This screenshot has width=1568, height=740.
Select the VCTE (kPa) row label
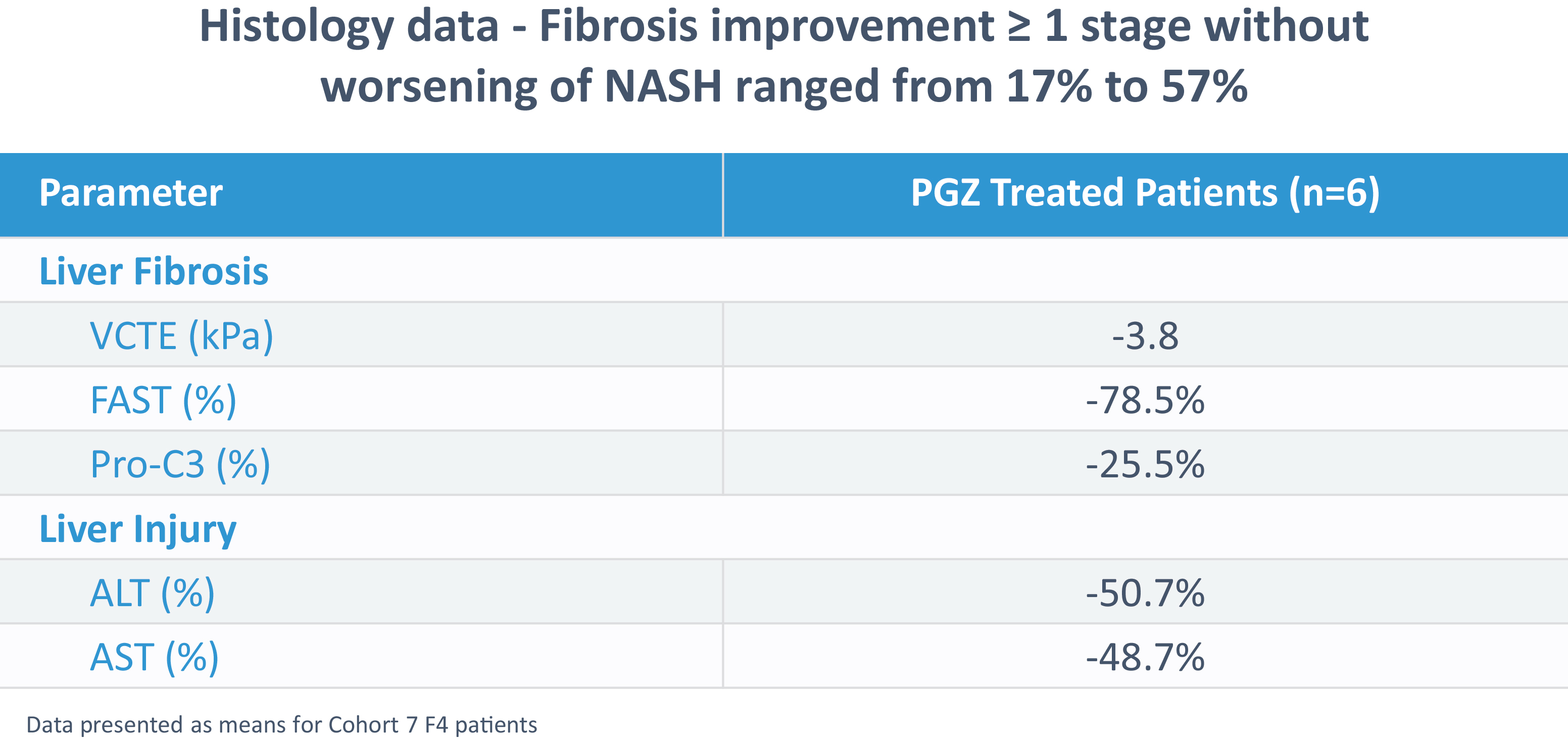[181, 336]
